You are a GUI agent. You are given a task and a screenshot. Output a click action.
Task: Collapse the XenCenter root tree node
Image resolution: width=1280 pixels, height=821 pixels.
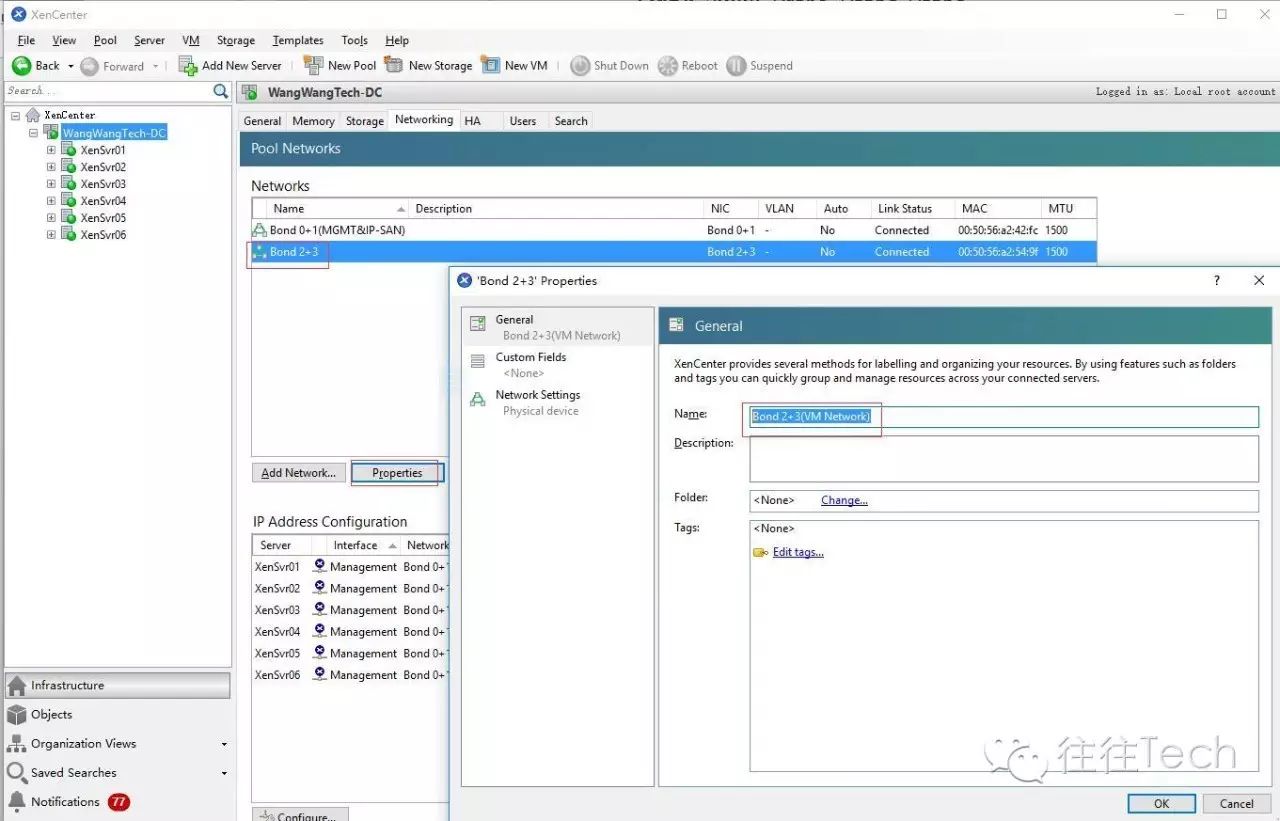click(x=16, y=115)
